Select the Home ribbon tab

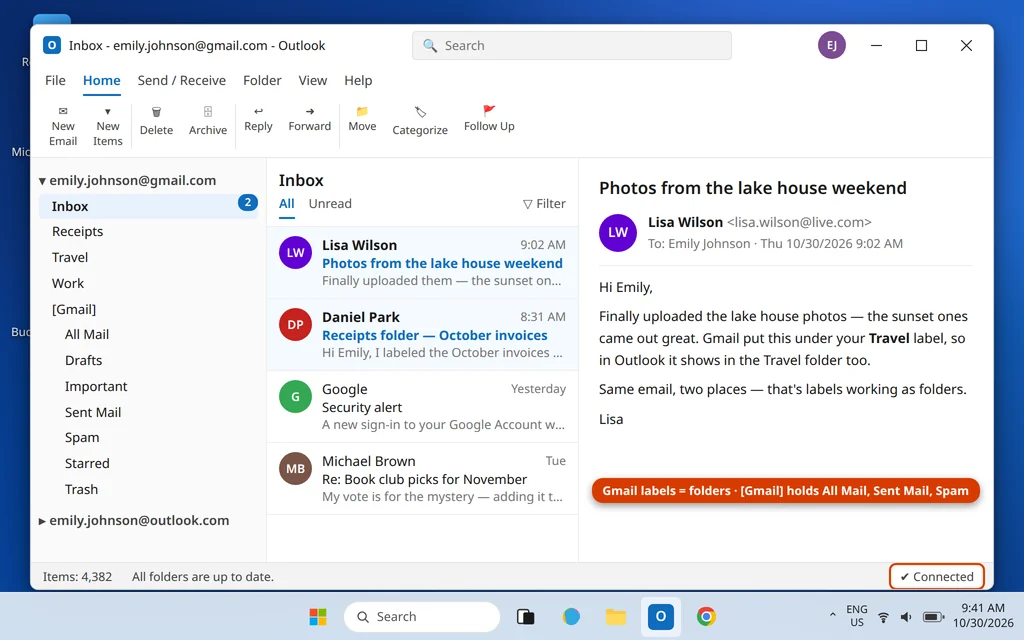[x=101, y=80]
